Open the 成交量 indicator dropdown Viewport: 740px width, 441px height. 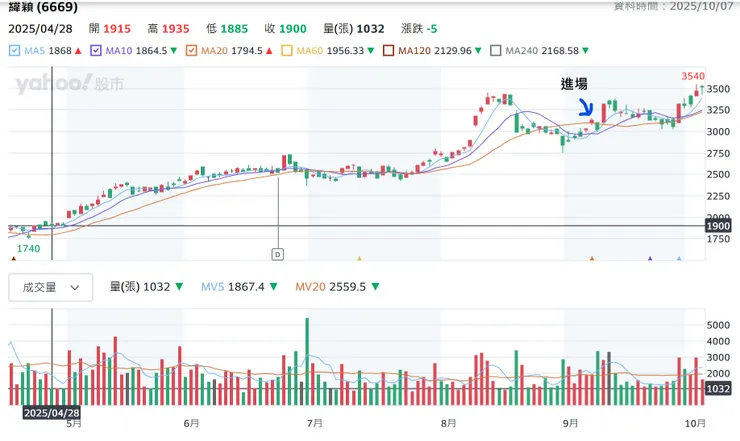[50, 287]
